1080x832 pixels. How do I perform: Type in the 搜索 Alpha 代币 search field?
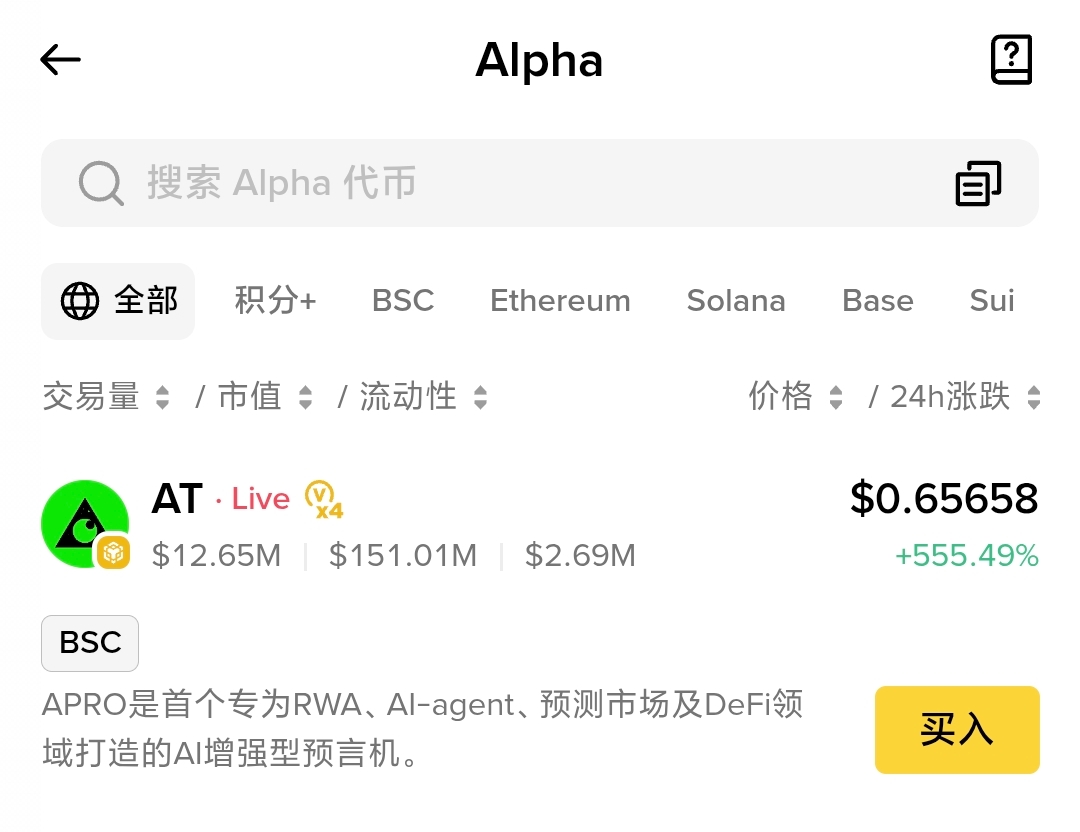(500, 184)
